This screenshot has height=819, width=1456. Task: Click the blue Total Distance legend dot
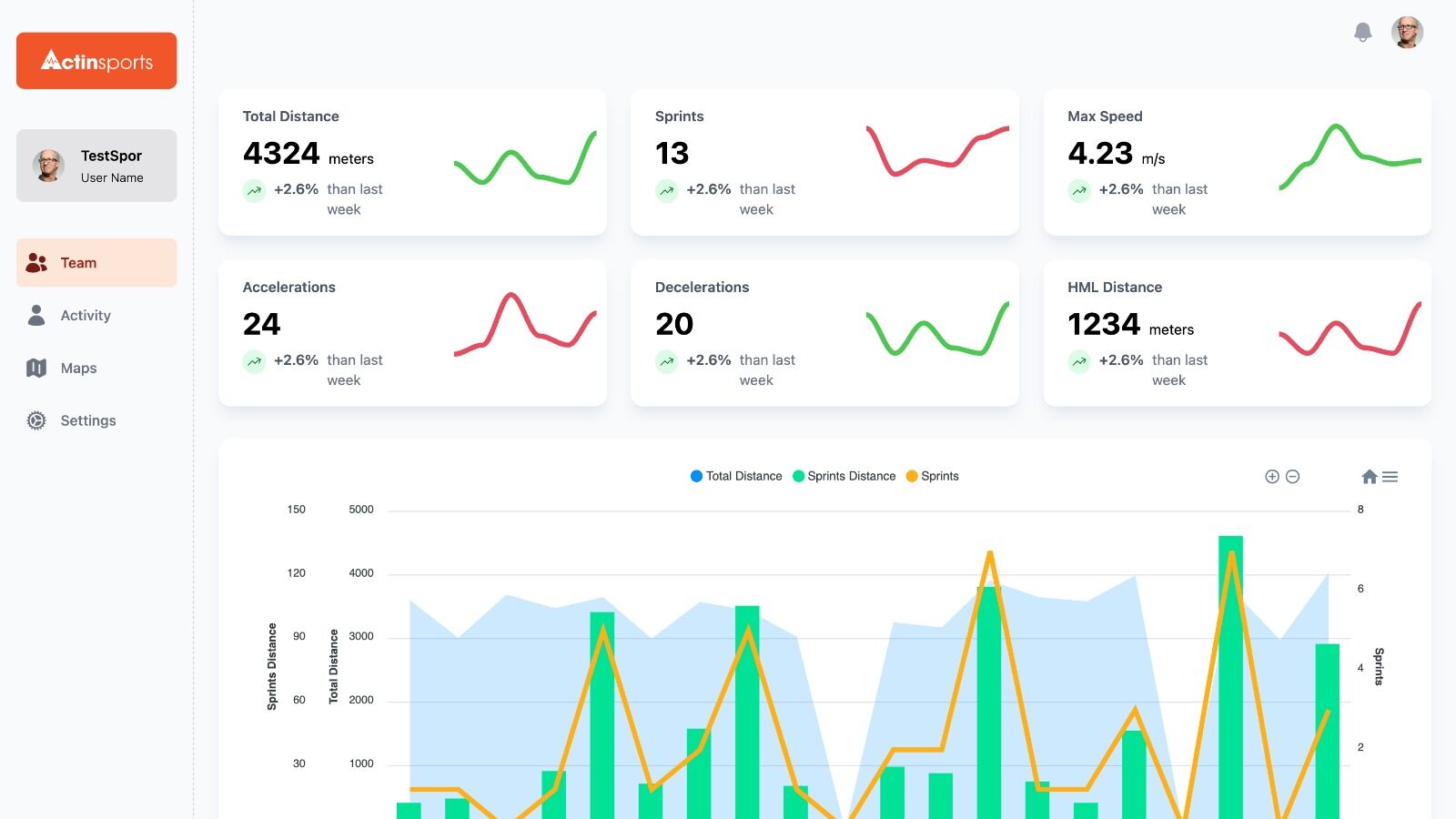pos(696,476)
